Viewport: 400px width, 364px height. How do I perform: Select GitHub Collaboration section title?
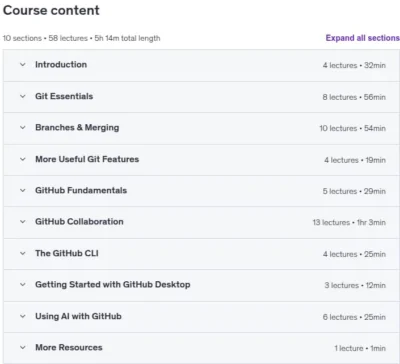pos(79,222)
